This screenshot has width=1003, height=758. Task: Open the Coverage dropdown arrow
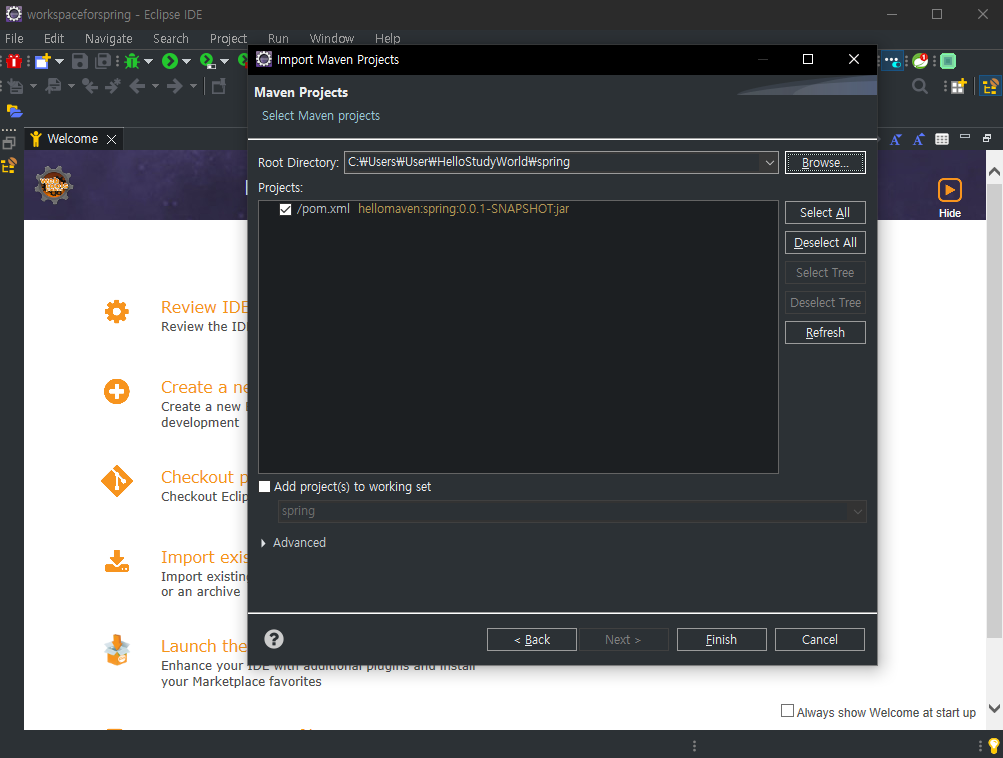coord(224,61)
